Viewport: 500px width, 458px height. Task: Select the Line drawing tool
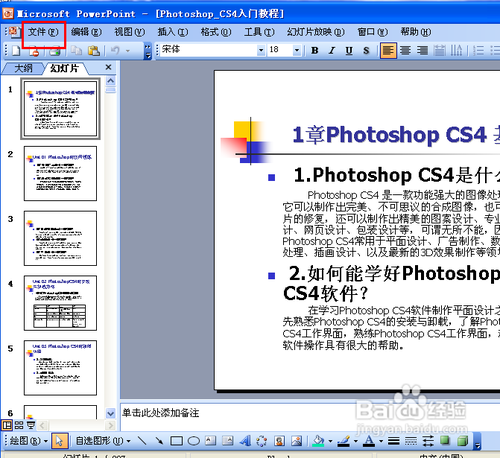[x=142, y=441]
